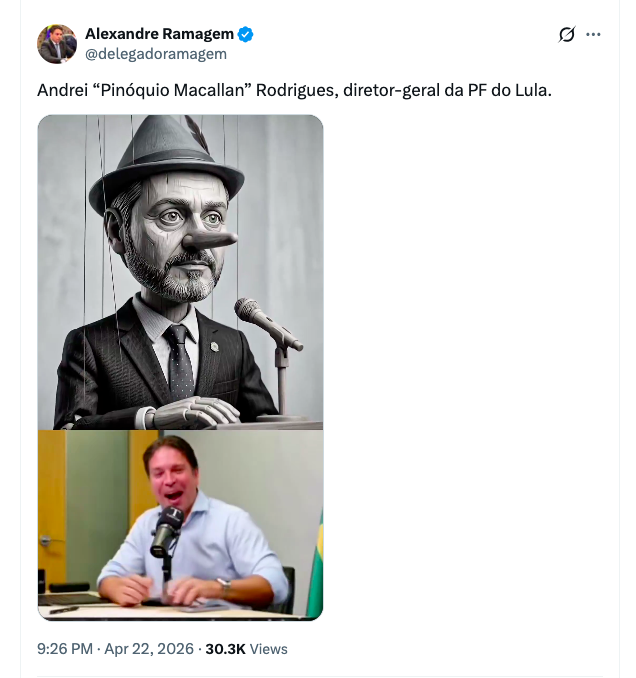636x678 pixels.
Task: Open the Alexandre Ramagem profile name link
Action: click(x=159, y=34)
